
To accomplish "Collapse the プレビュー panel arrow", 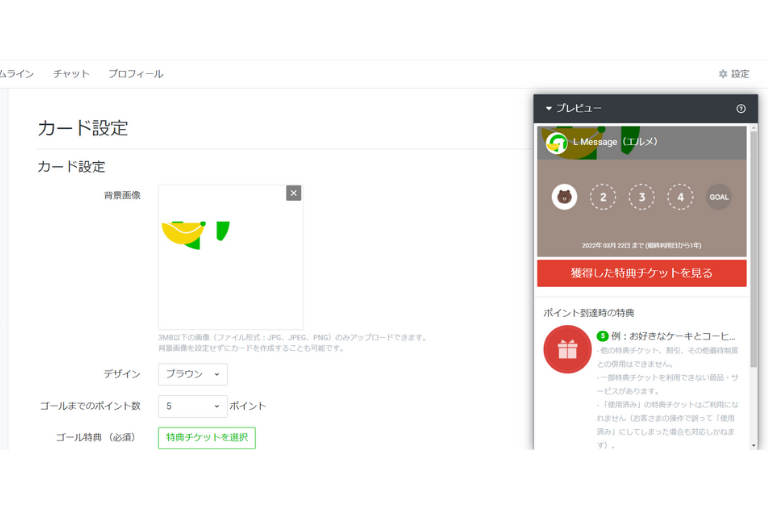I will tap(549, 108).
